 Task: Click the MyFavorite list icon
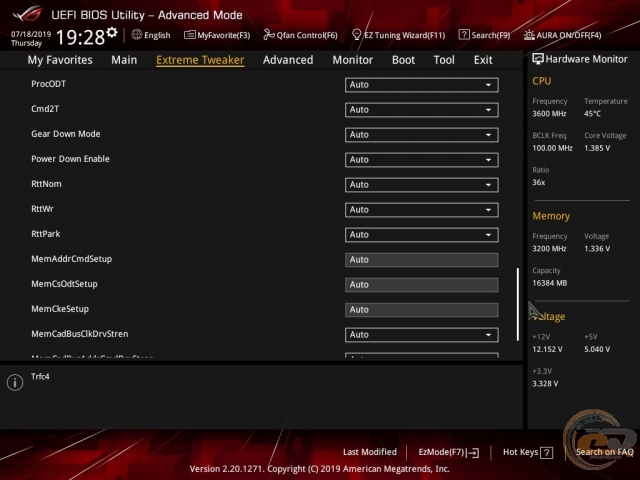pos(189,35)
